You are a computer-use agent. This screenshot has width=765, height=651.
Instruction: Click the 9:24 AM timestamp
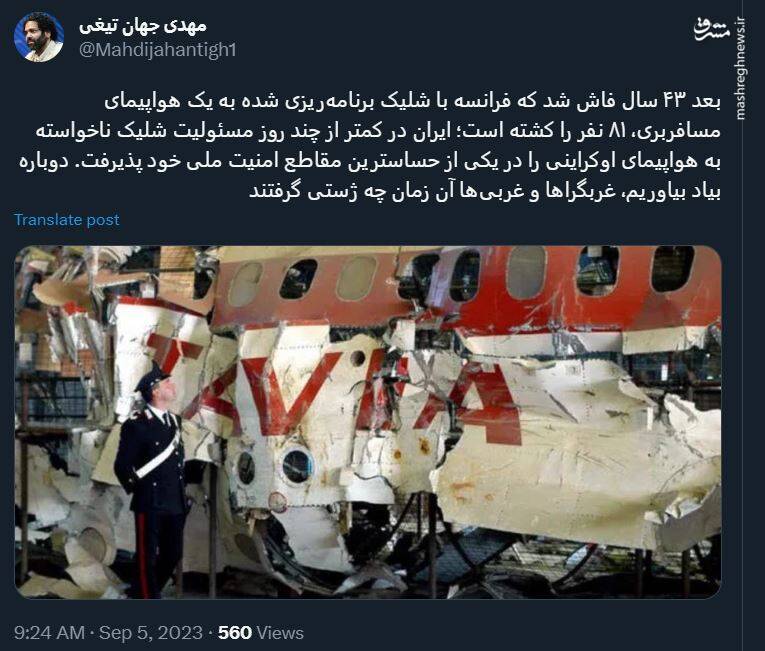click(49, 632)
